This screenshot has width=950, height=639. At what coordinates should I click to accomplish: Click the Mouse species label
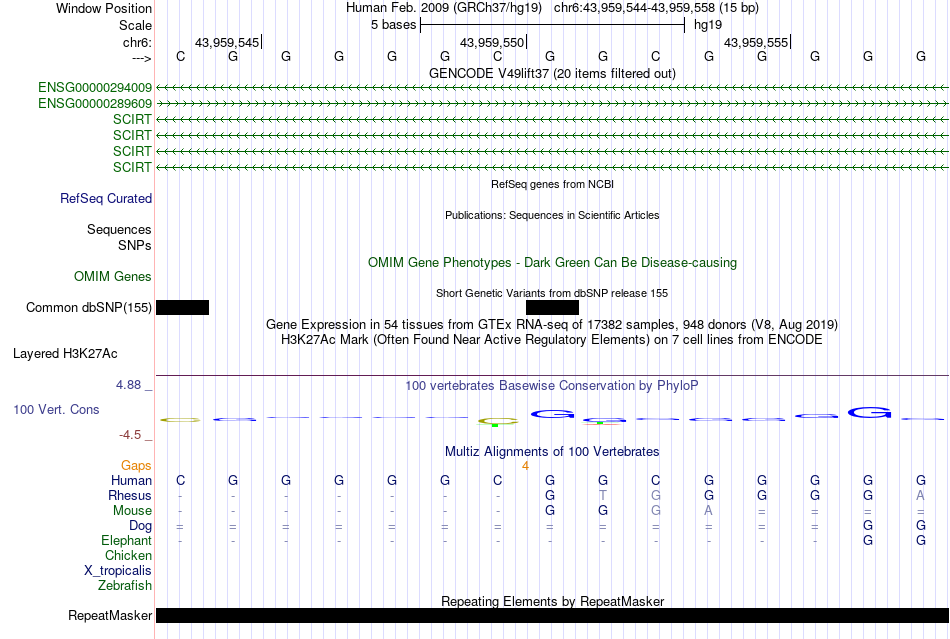point(133,511)
